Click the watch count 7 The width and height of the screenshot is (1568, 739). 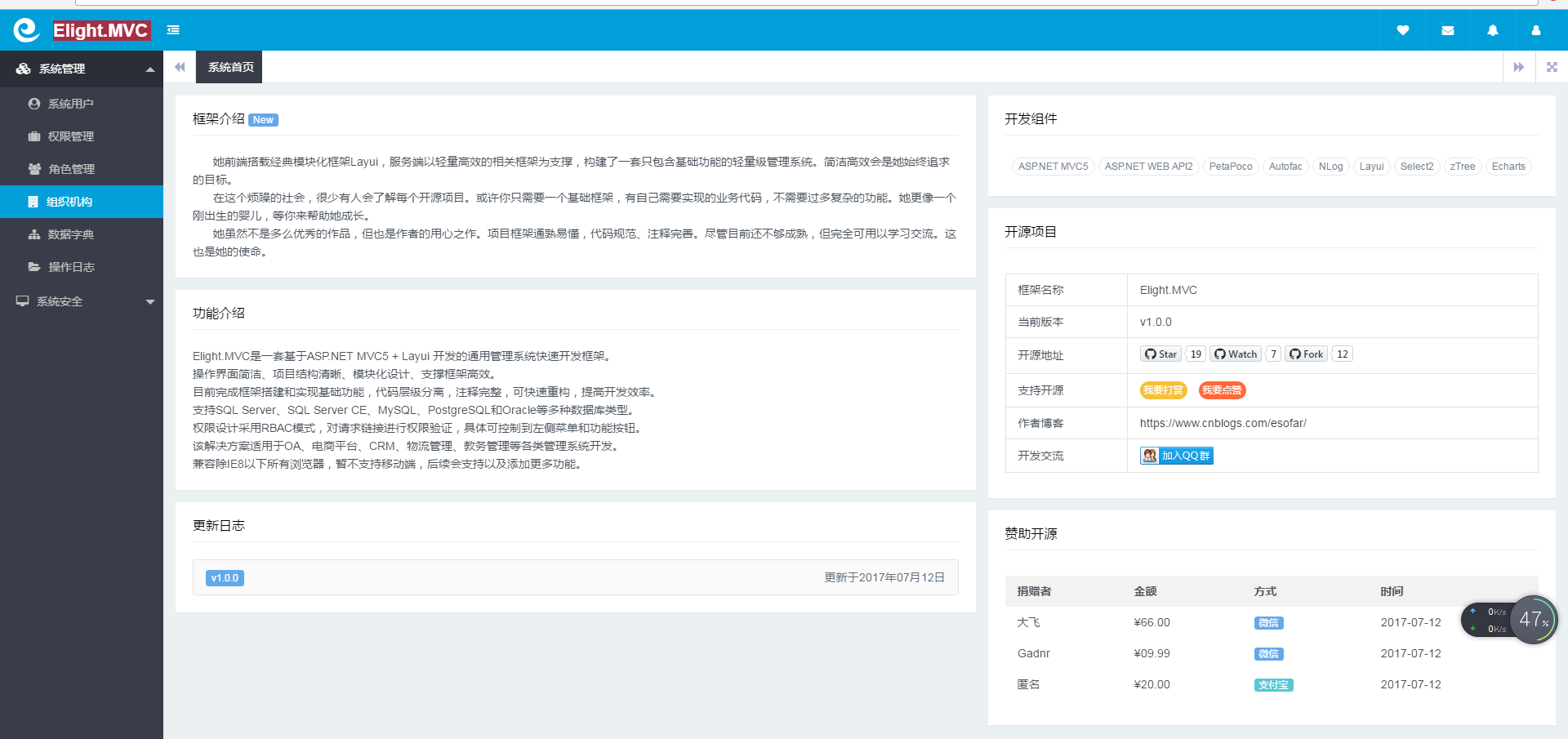[x=1273, y=354]
